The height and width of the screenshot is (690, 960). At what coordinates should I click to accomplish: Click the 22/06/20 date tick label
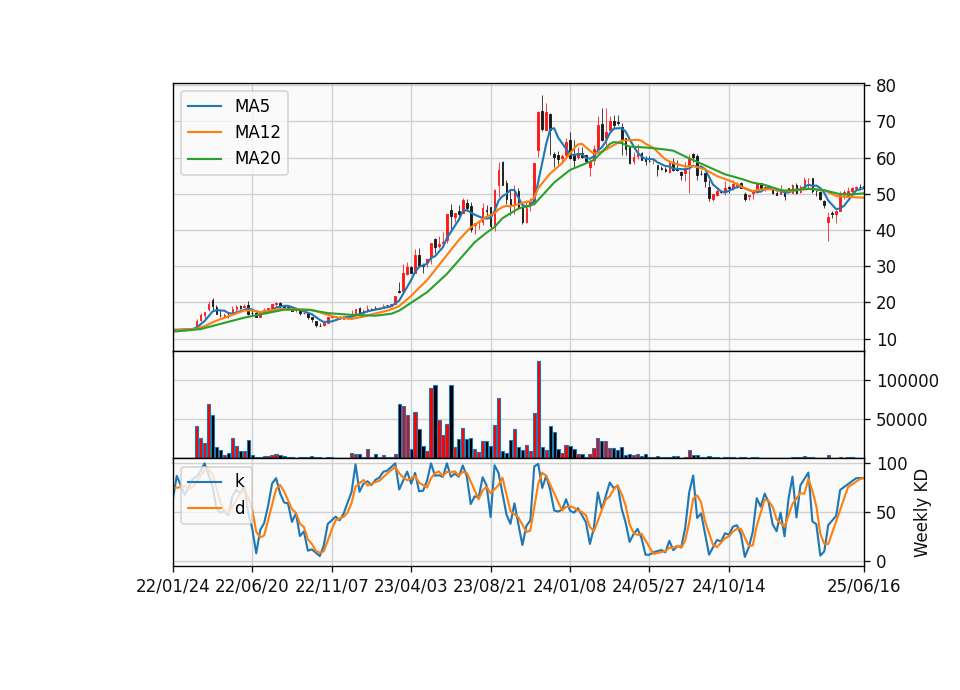pyautogui.click(x=252, y=586)
